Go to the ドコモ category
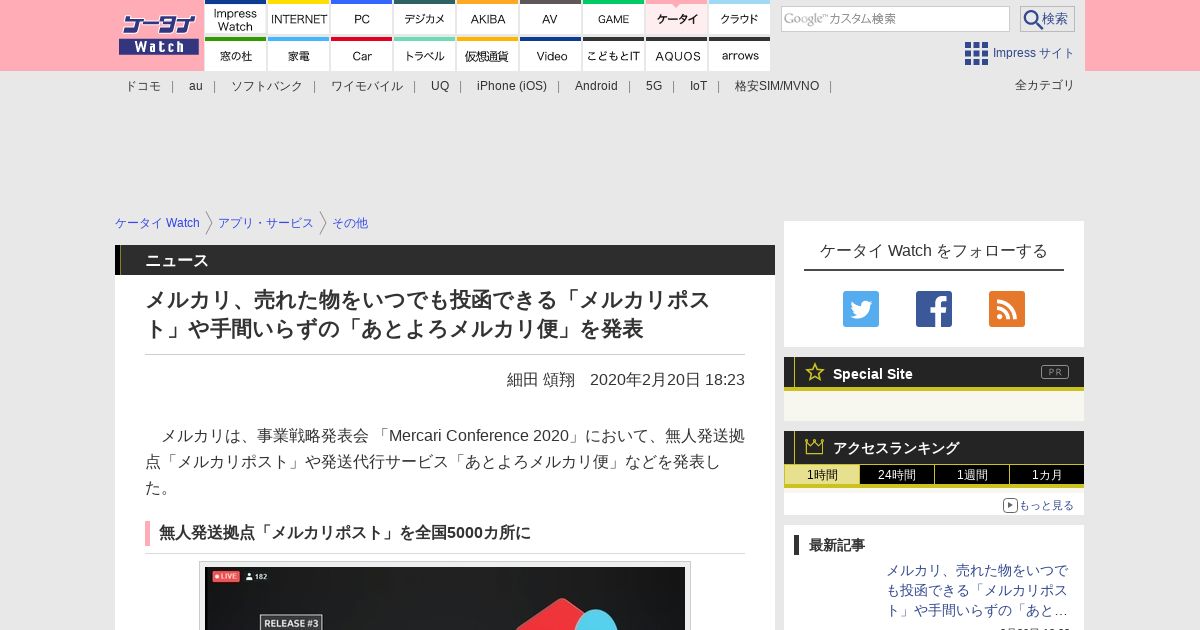Viewport: 1200px width, 630px height. pyautogui.click(x=143, y=86)
